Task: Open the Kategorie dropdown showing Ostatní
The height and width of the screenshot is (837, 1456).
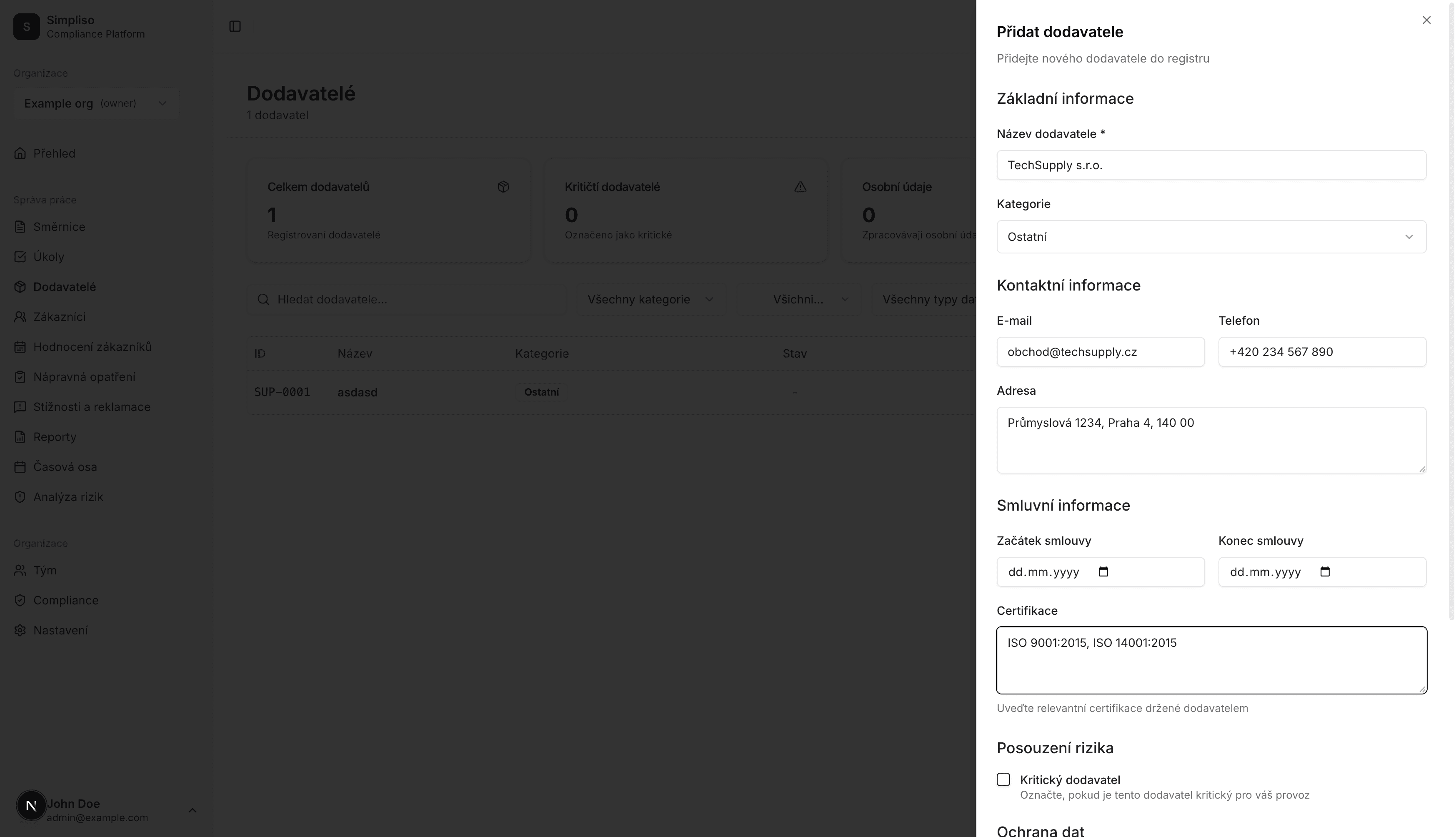Action: pos(1211,237)
